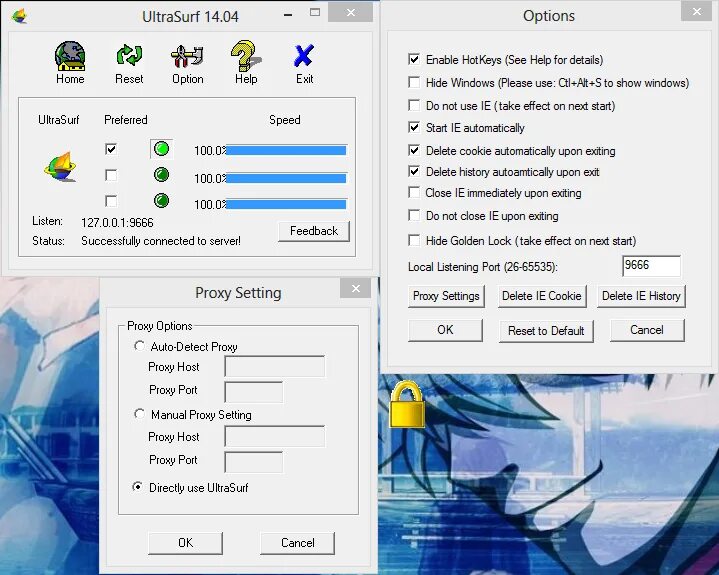Check Do not close IE upon exiting

coord(414,215)
